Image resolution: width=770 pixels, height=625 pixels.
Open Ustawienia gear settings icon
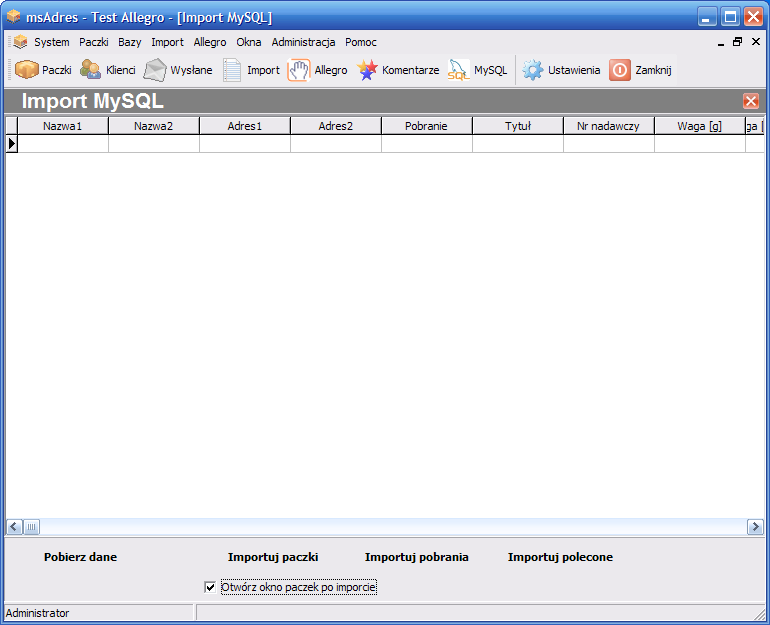tap(533, 70)
